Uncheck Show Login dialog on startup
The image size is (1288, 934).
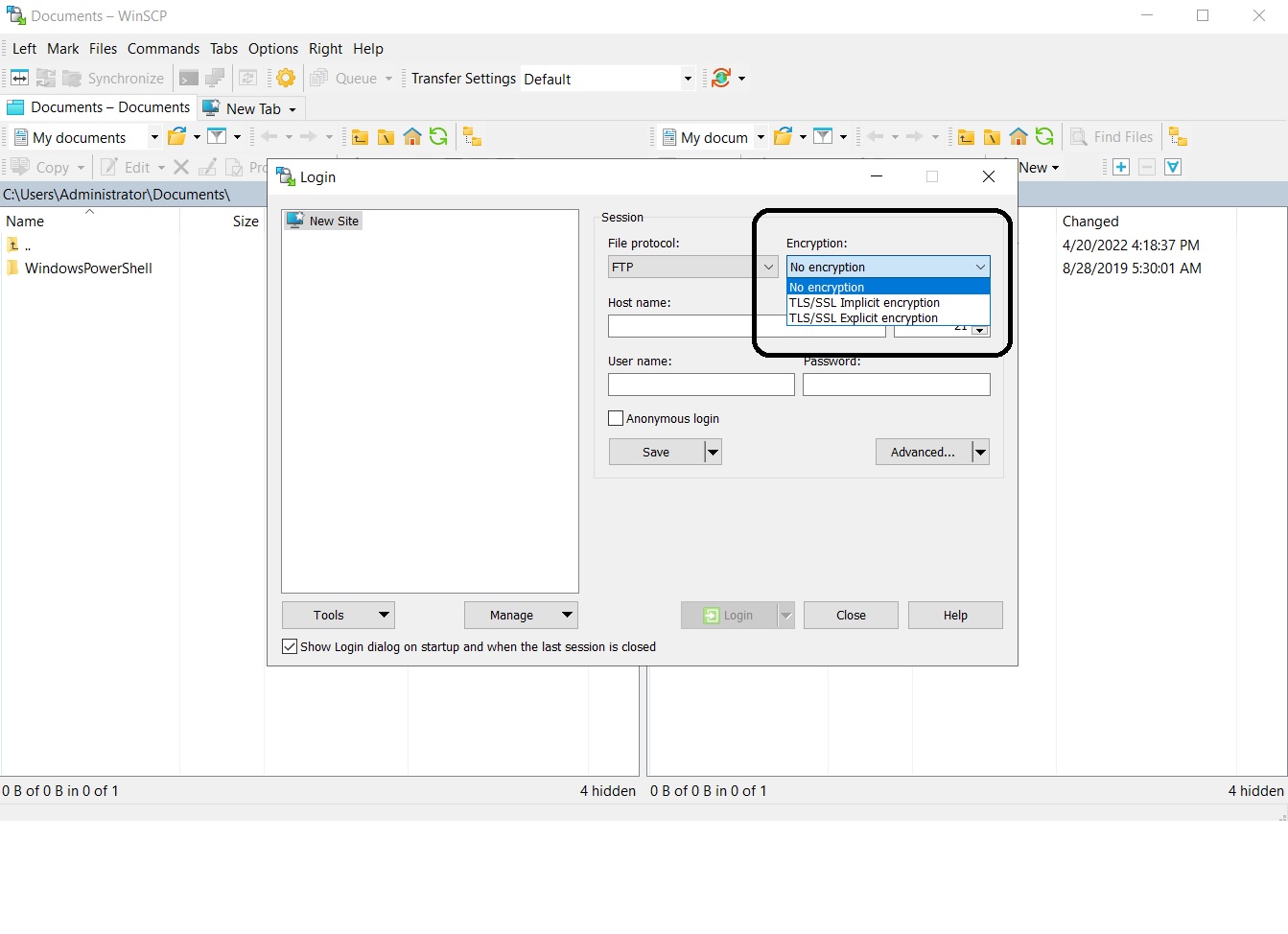tap(290, 646)
